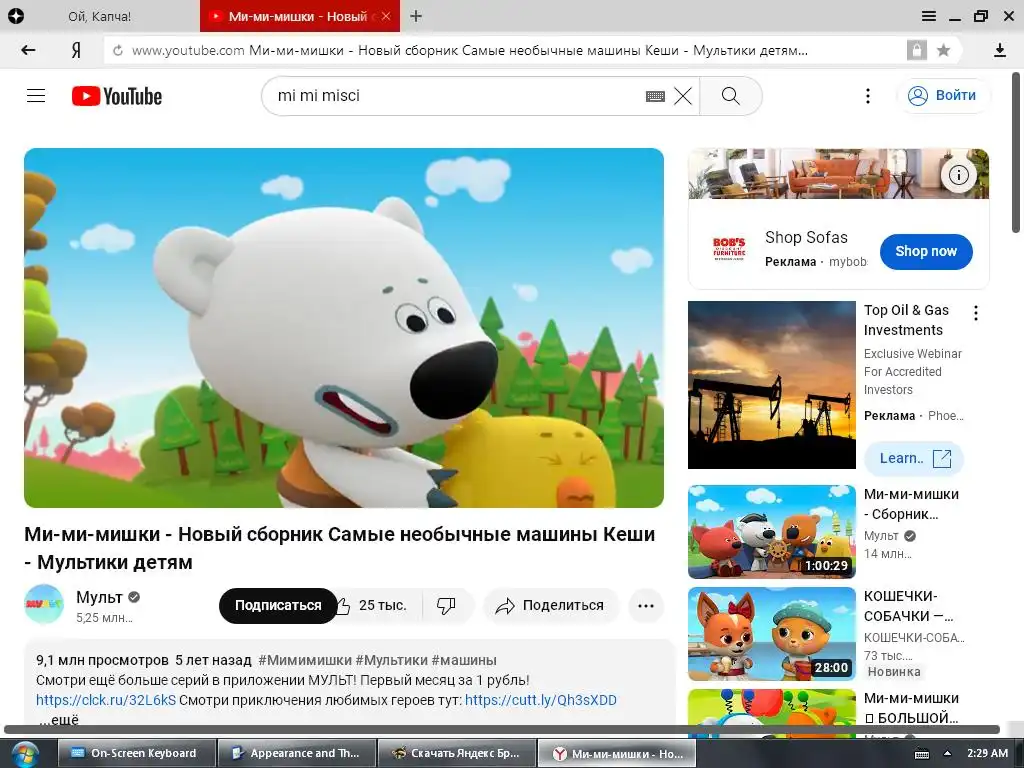Subscribe with the Подписаться button
The image size is (1024, 768).
(278, 605)
